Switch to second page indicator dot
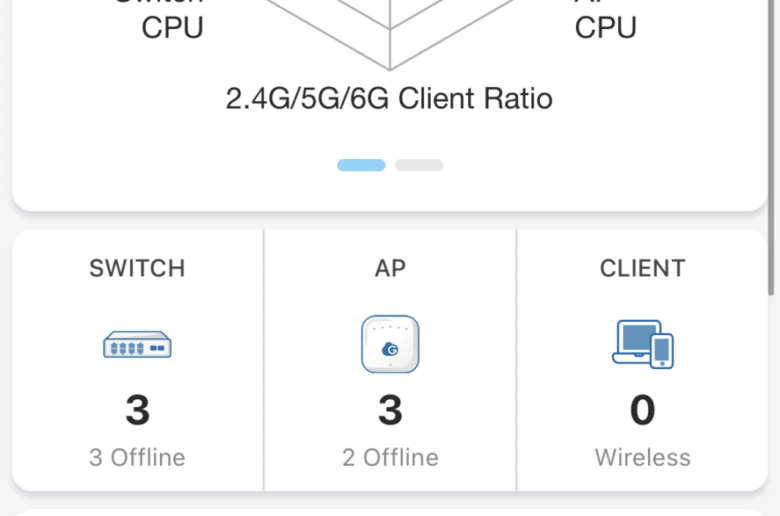The height and width of the screenshot is (516, 780). [x=419, y=165]
